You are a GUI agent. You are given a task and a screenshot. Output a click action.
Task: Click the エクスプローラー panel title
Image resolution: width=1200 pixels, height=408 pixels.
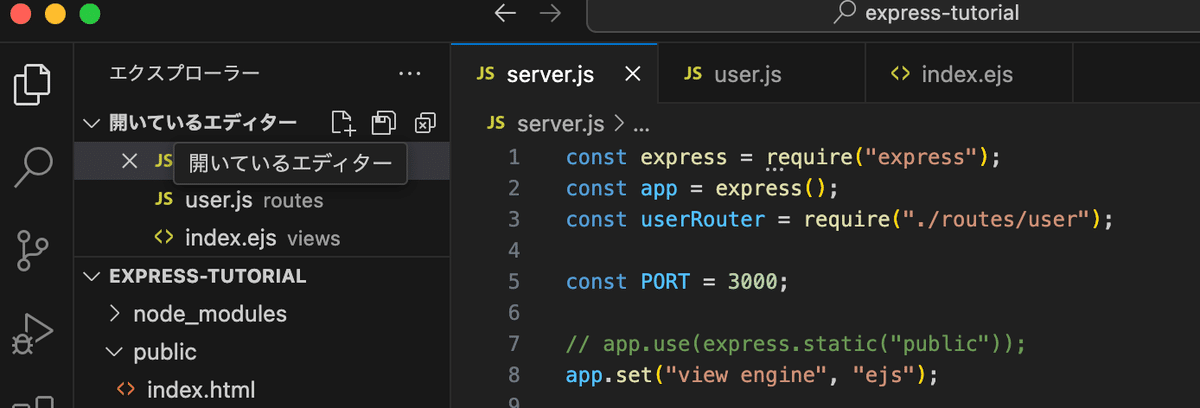pos(185,73)
